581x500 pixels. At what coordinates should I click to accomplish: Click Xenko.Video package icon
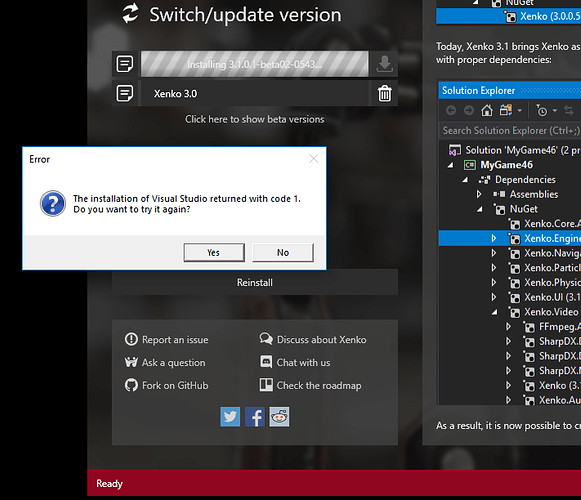(x=514, y=312)
